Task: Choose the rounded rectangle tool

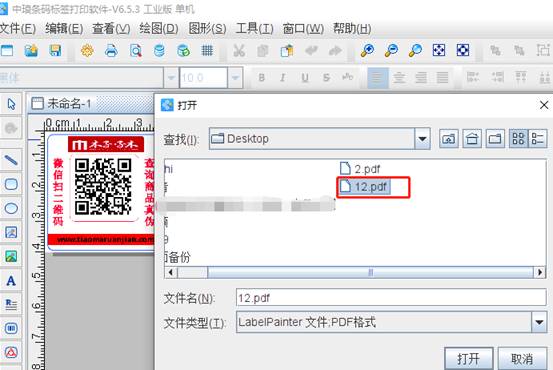Action: point(11,184)
